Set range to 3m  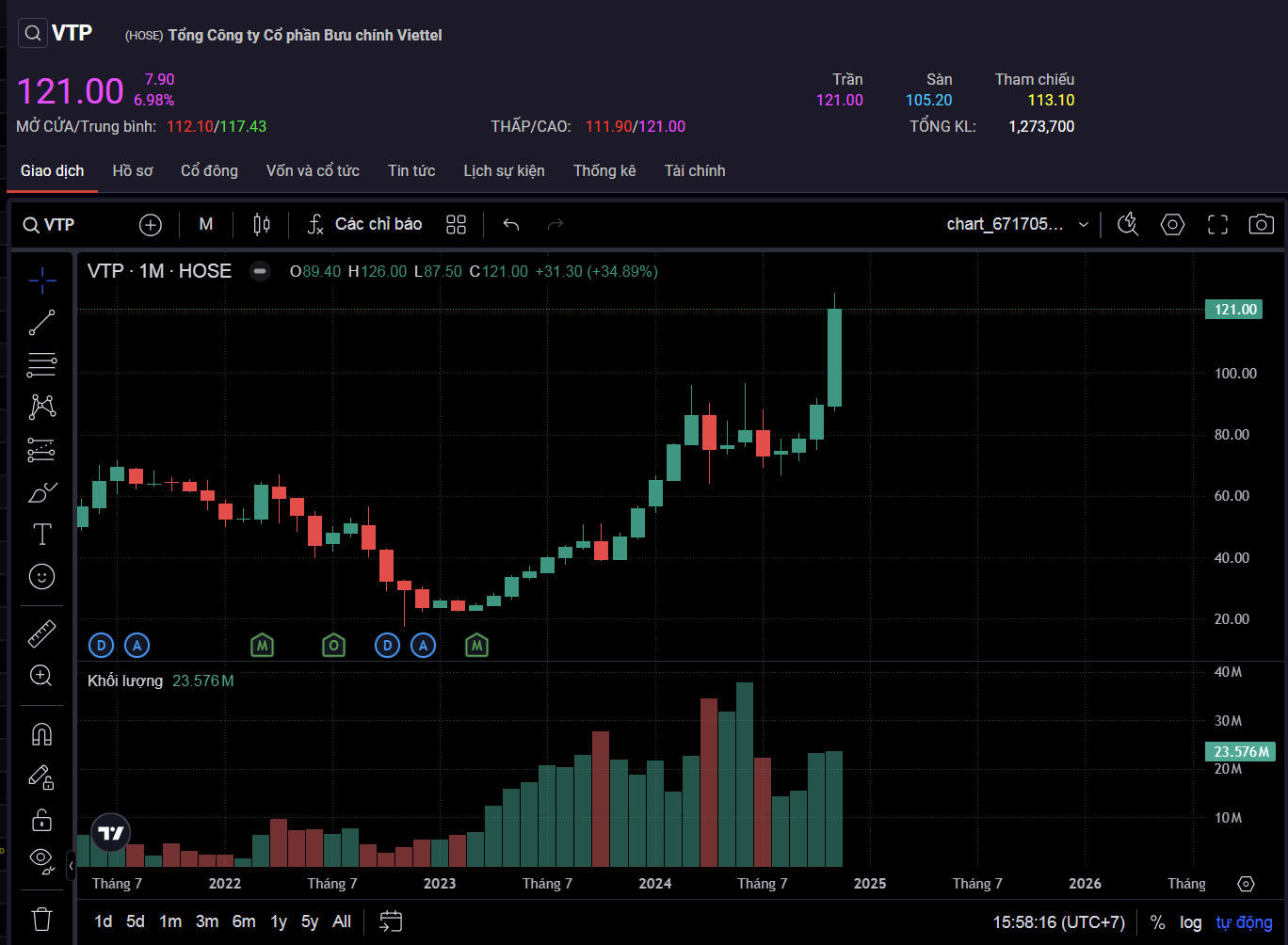coord(207,921)
